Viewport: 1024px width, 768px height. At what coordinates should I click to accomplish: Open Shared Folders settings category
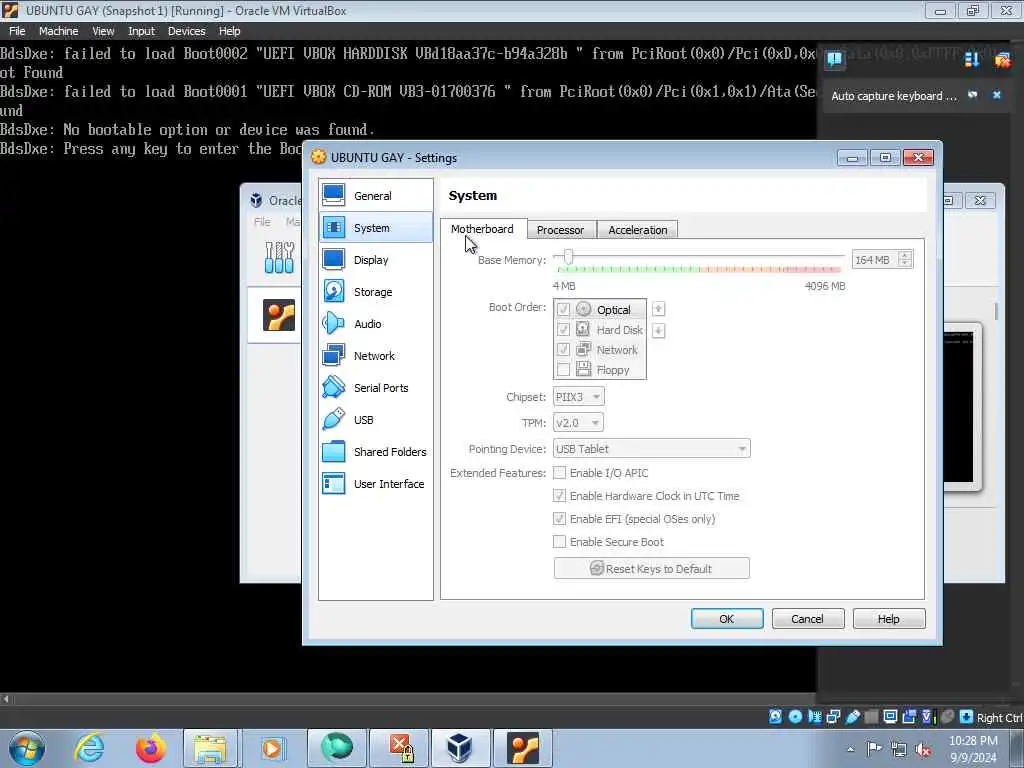[x=376, y=451]
